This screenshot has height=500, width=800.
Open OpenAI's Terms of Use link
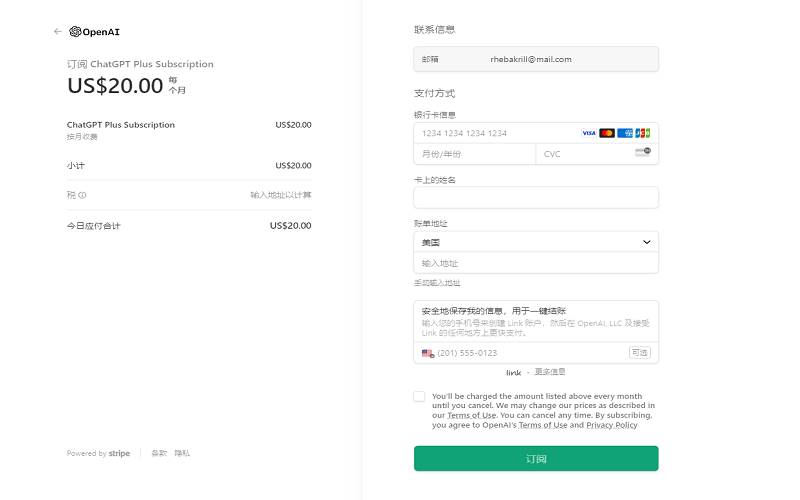[542, 425]
